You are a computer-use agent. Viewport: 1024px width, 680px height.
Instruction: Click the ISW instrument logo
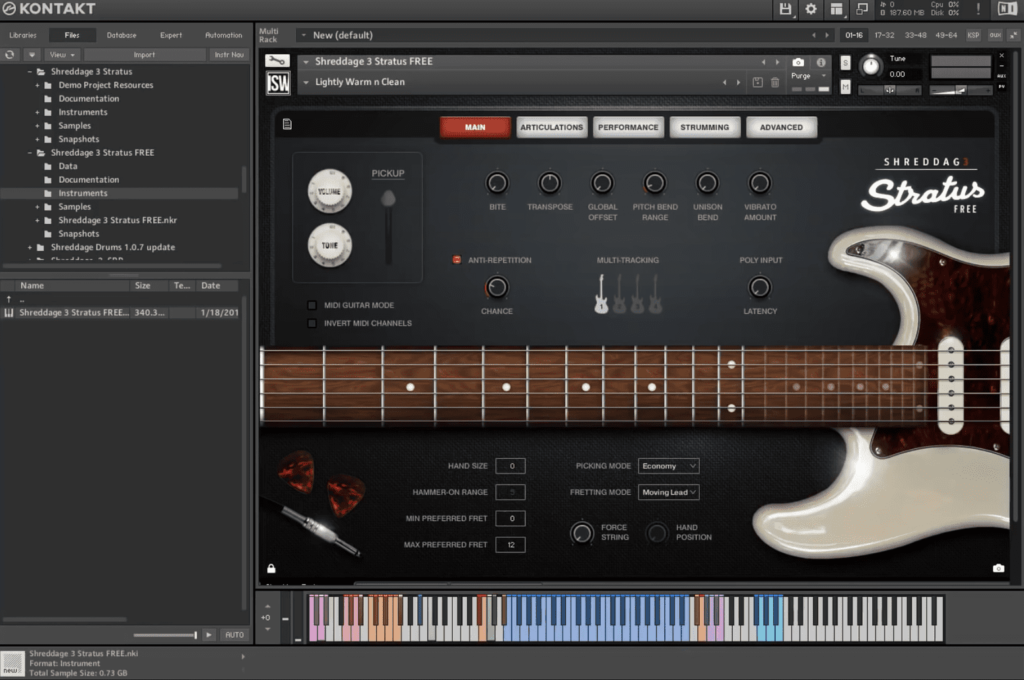tap(278, 83)
